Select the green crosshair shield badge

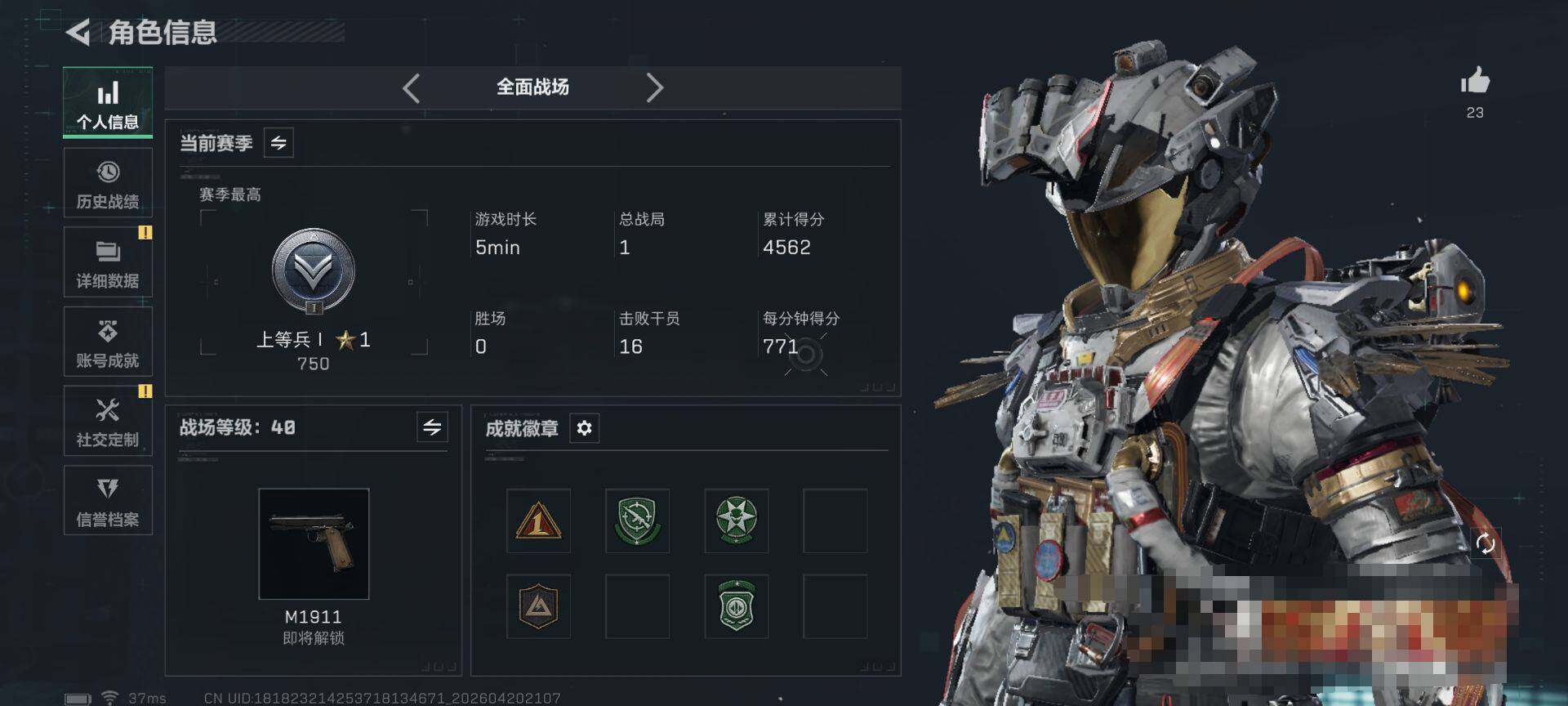pos(637,521)
